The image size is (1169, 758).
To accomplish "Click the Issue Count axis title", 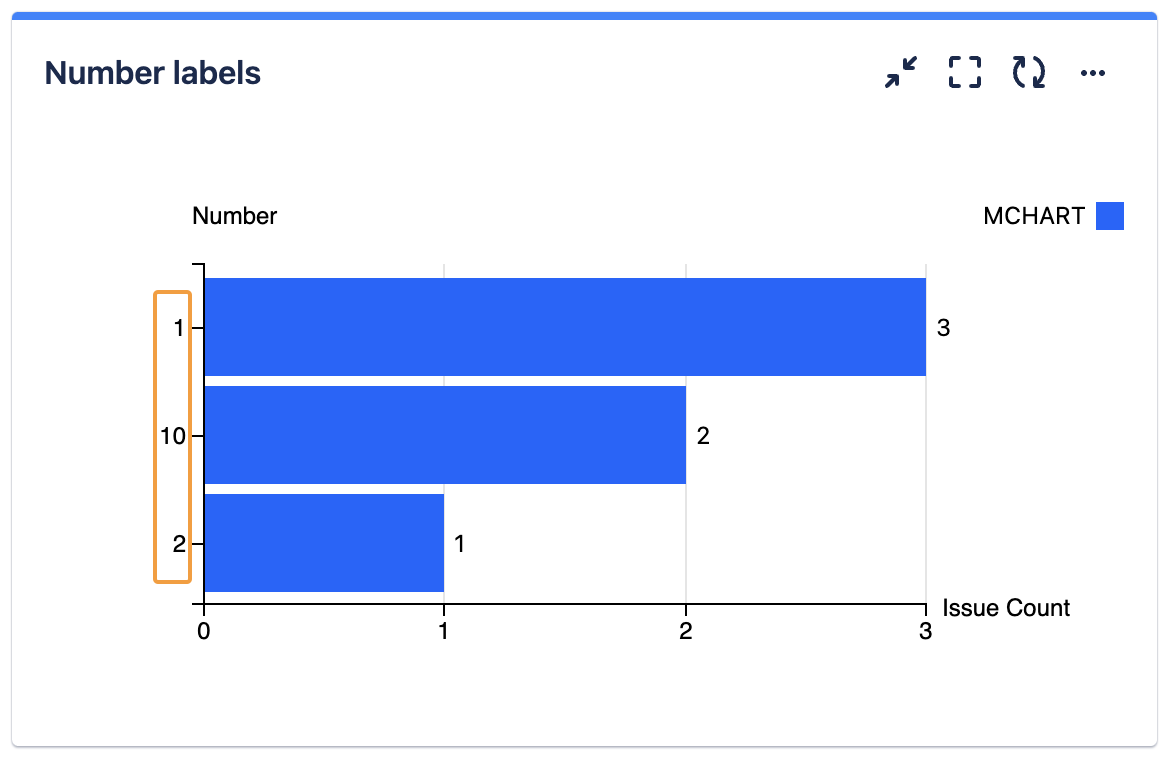I will point(1006,608).
